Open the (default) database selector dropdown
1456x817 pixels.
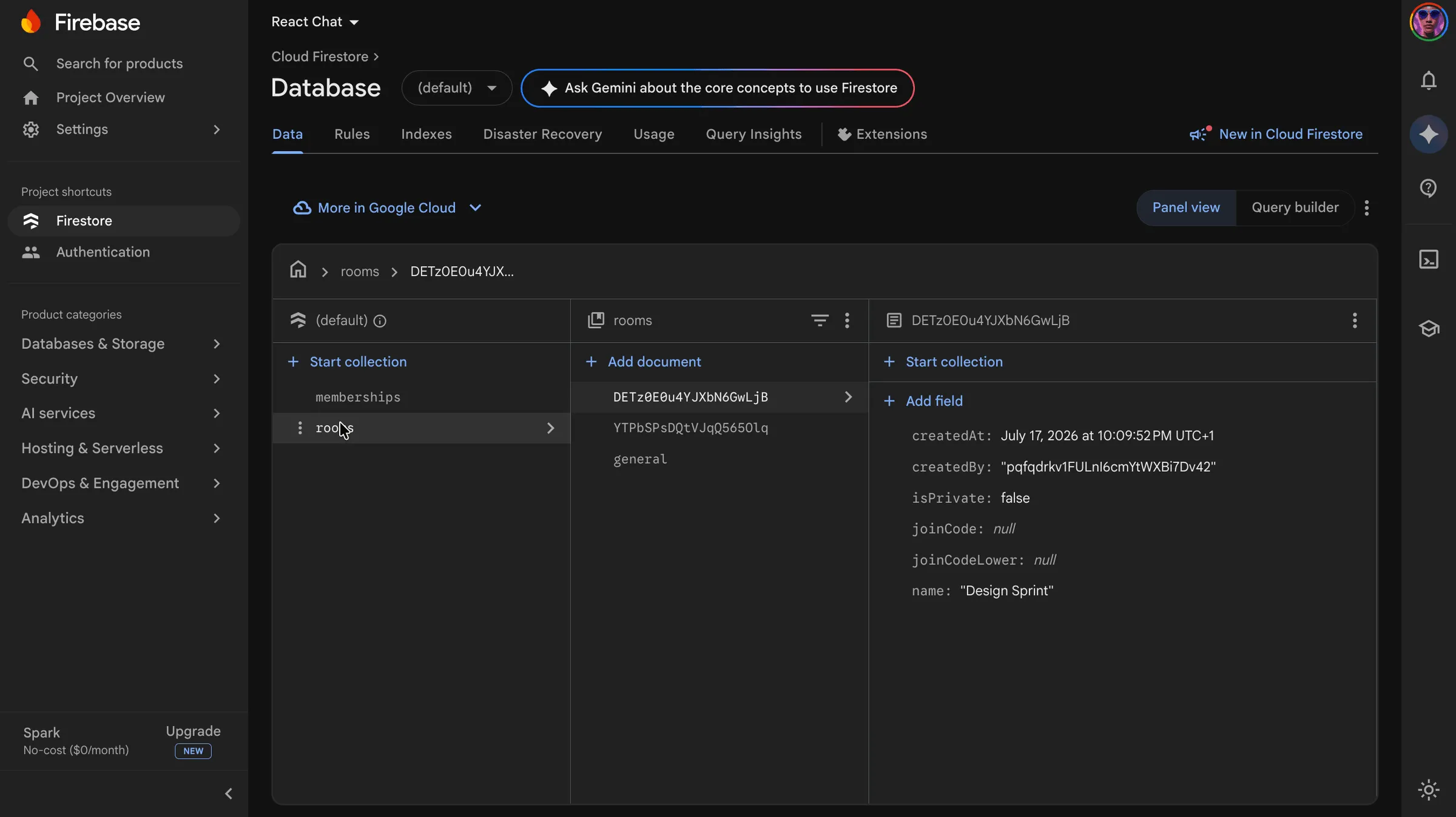[457, 88]
